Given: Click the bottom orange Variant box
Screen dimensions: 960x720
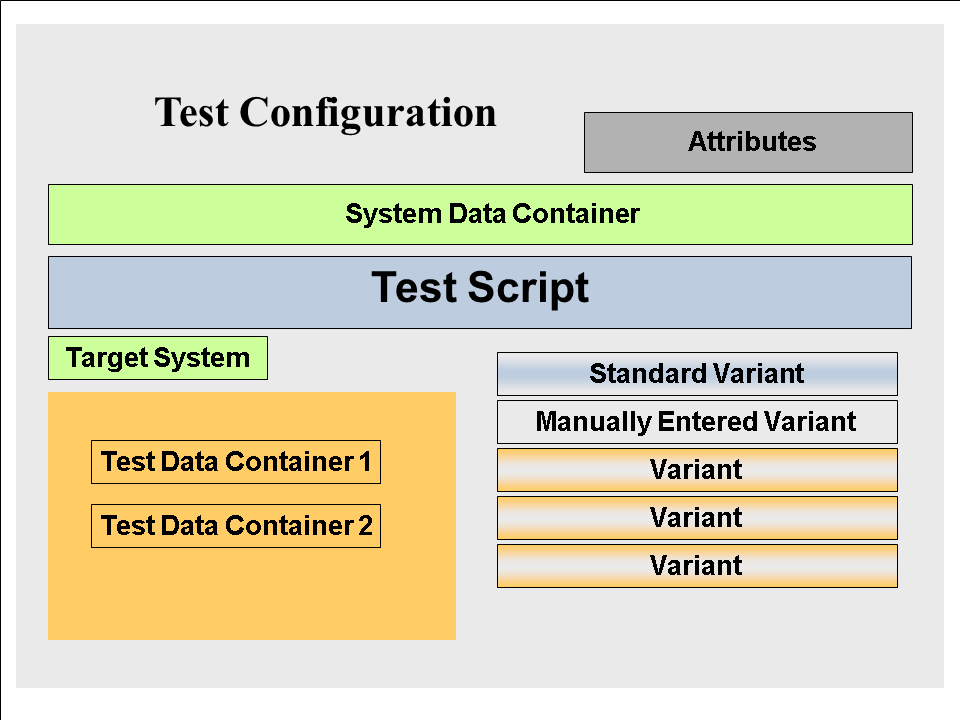Looking at the screenshot, I should (x=697, y=566).
